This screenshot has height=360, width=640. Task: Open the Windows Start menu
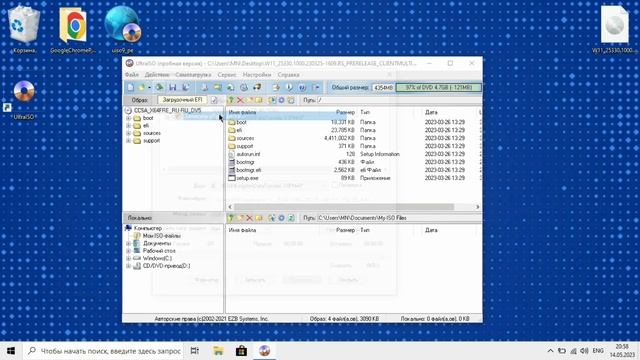tap(11, 351)
